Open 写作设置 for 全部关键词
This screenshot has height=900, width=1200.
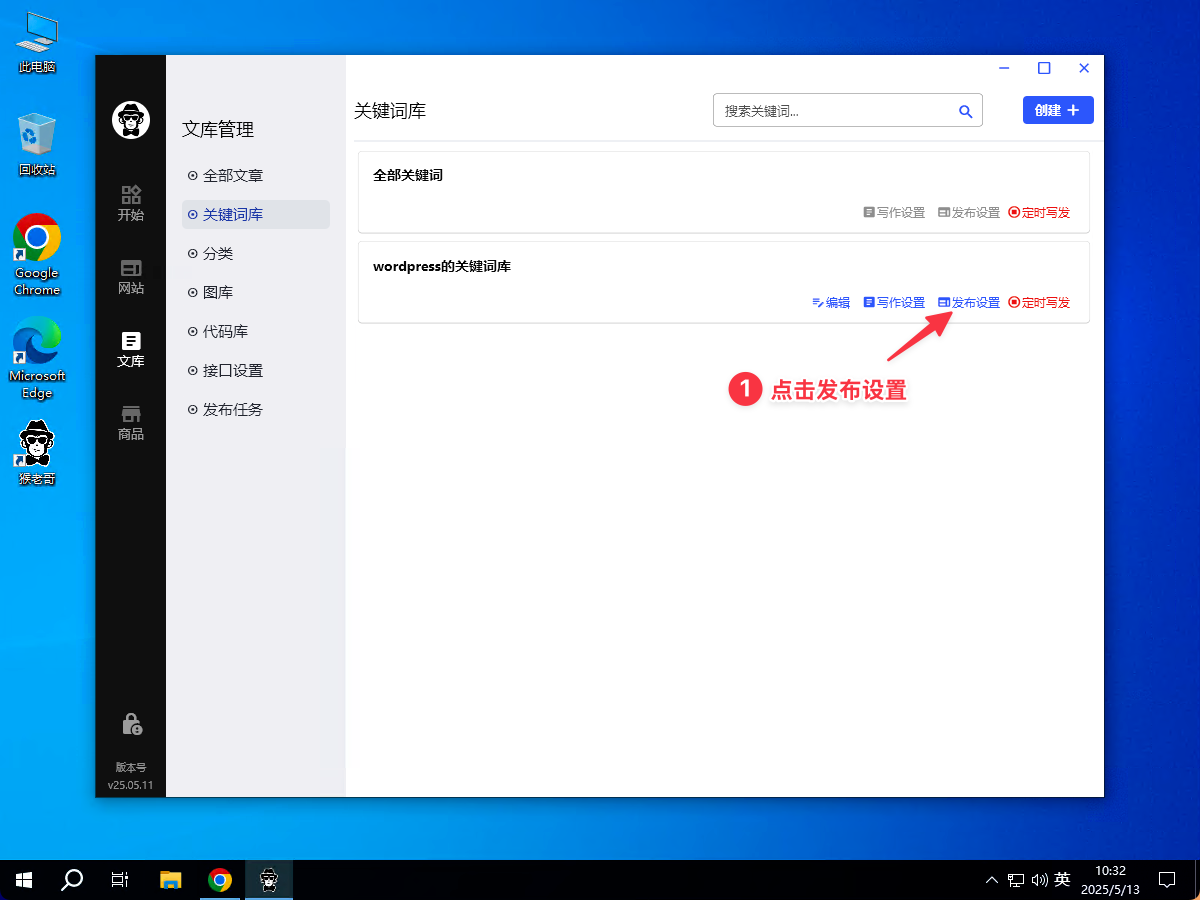coord(894,212)
